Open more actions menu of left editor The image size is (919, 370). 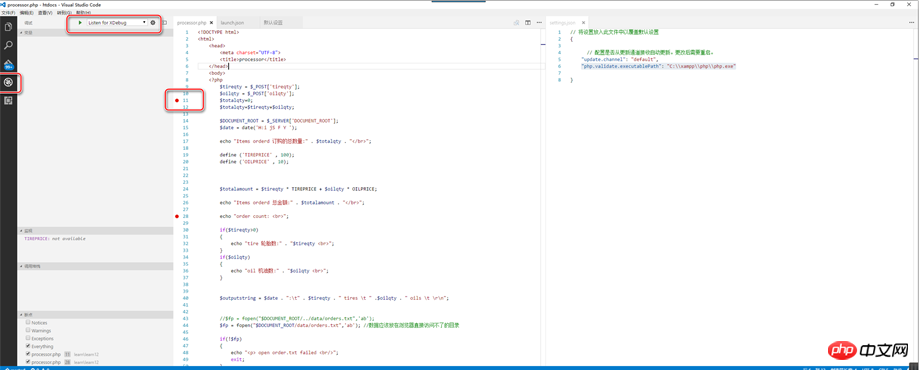tap(539, 22)
